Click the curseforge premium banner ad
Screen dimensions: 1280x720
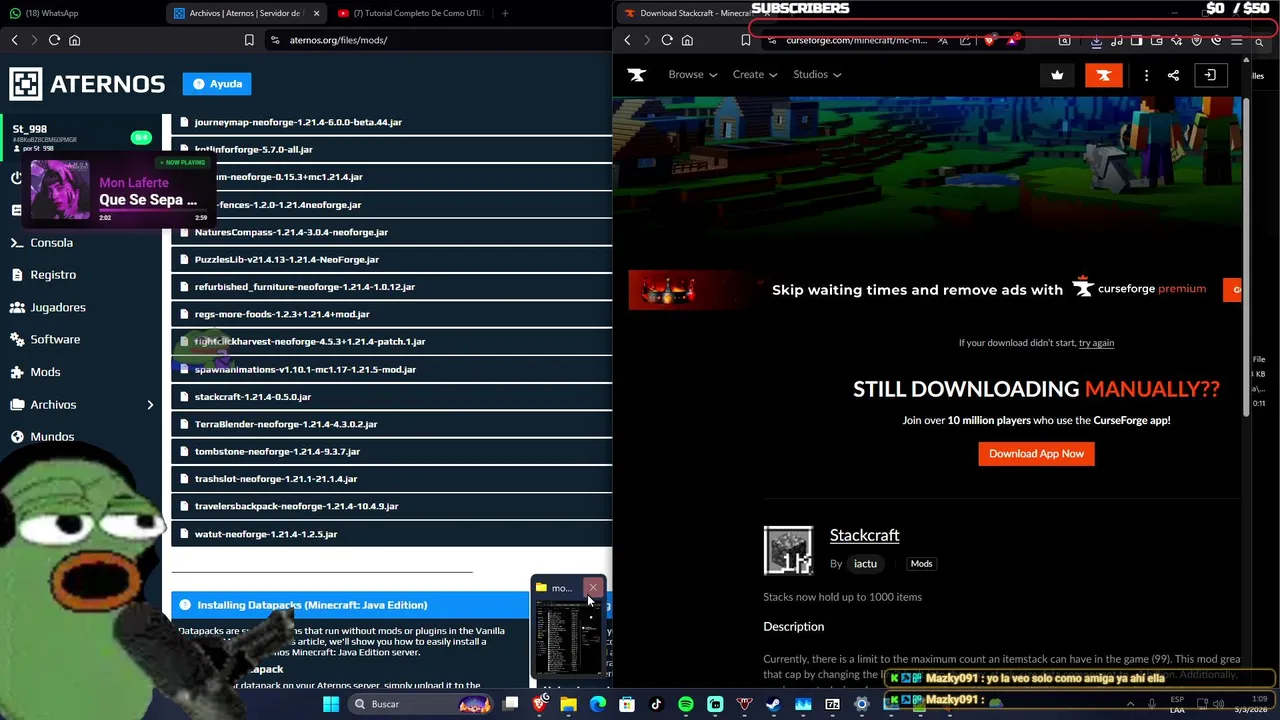(935, 290)
